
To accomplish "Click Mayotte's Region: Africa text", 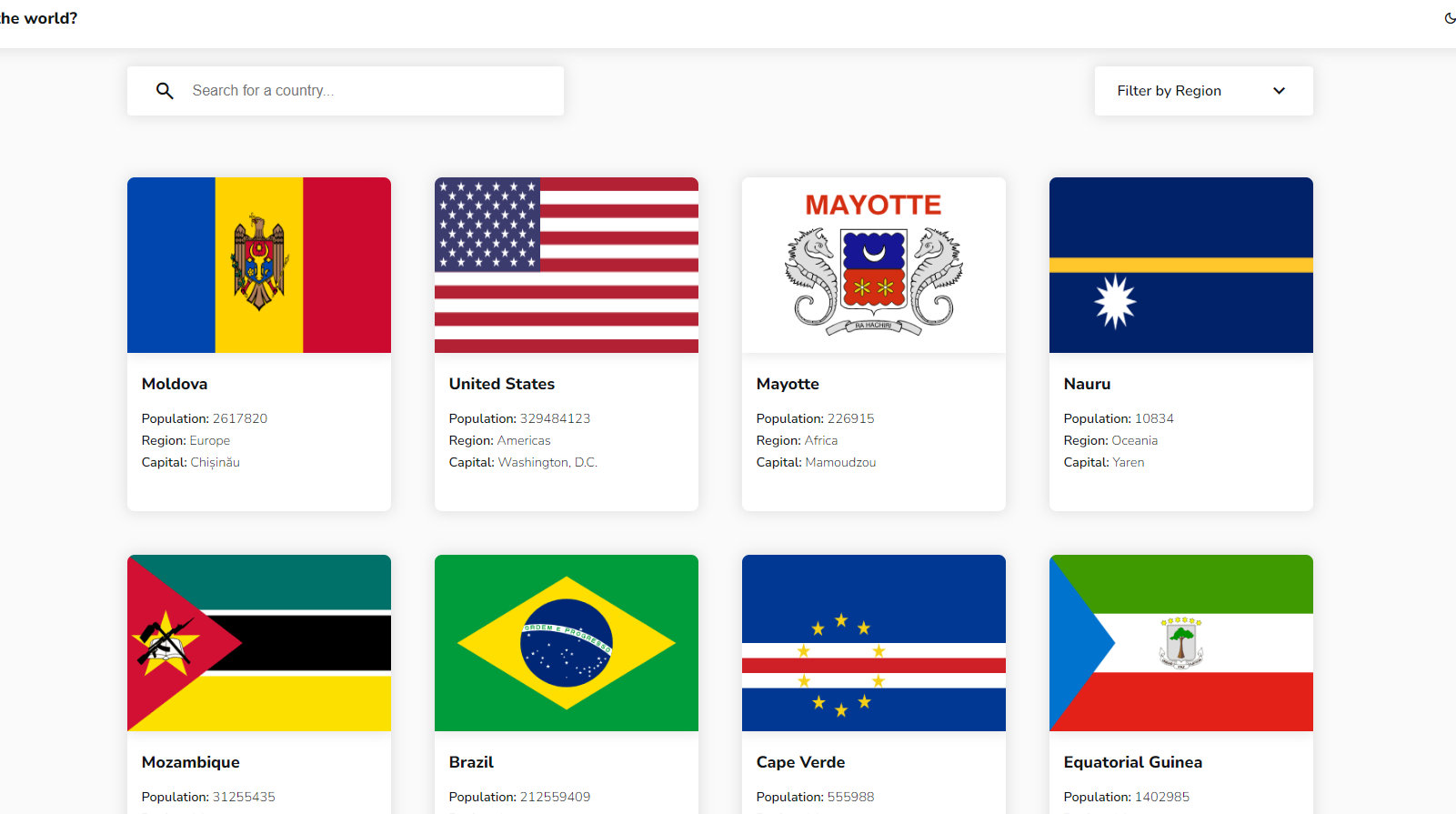I will [798, 440].
